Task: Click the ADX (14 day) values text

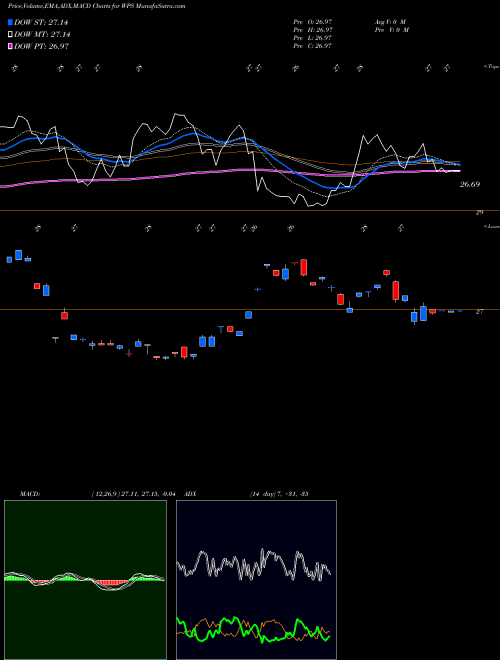Action: coord(279,494)
